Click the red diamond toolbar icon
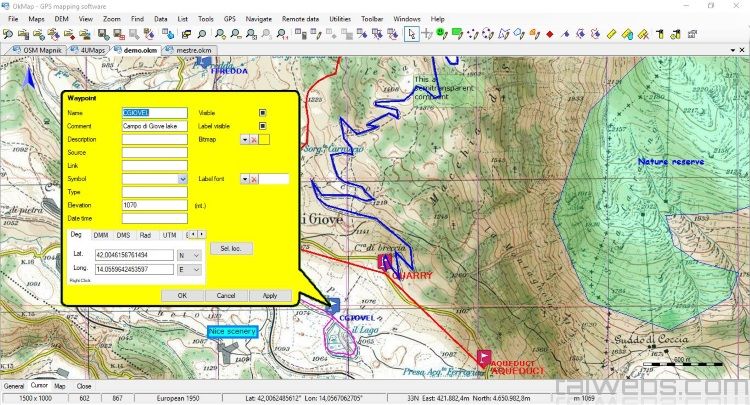Screen dimensions: 750x405 click(550, 33)
